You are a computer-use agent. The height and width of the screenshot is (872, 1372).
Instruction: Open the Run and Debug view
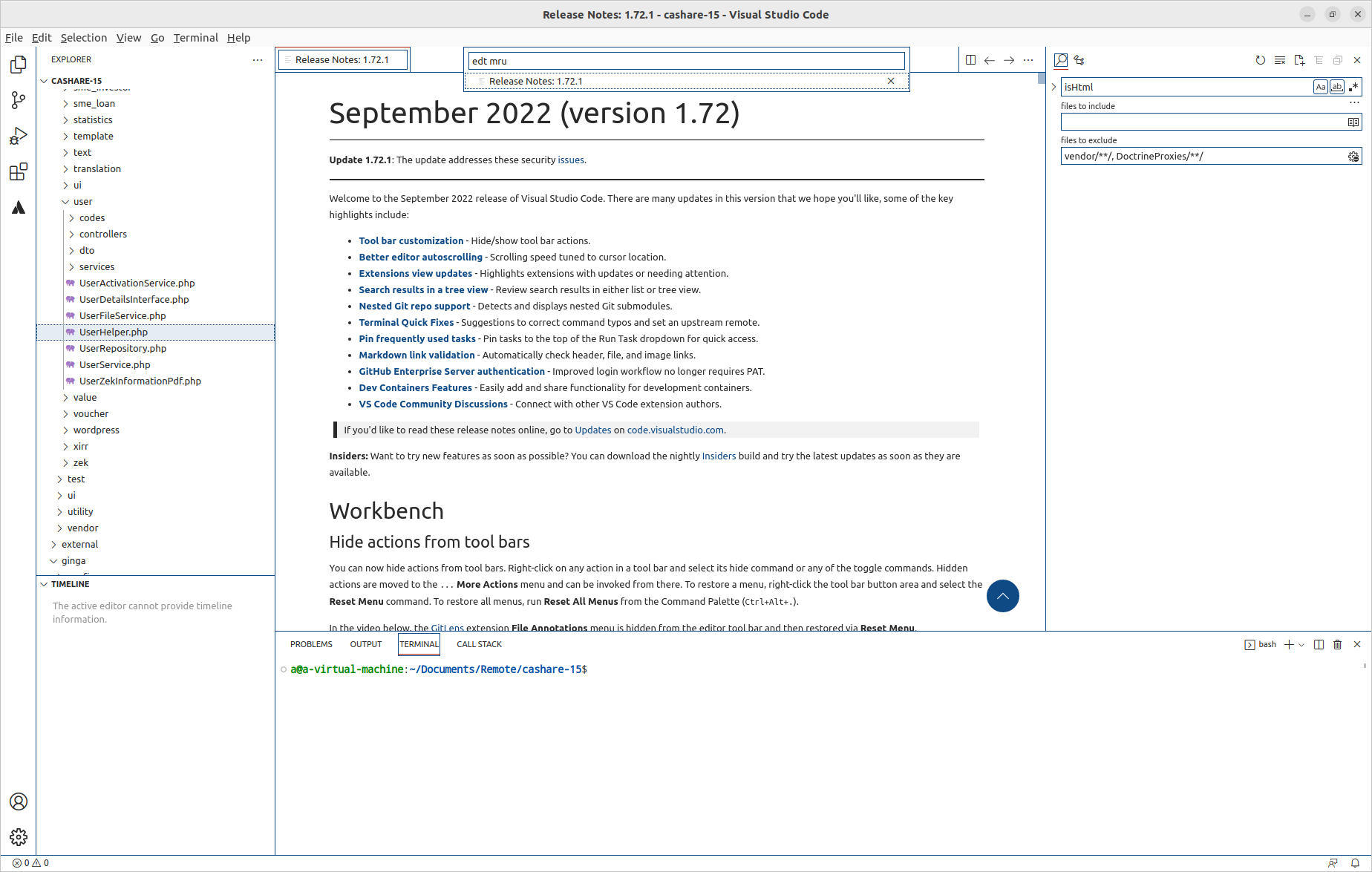point(18,135)
